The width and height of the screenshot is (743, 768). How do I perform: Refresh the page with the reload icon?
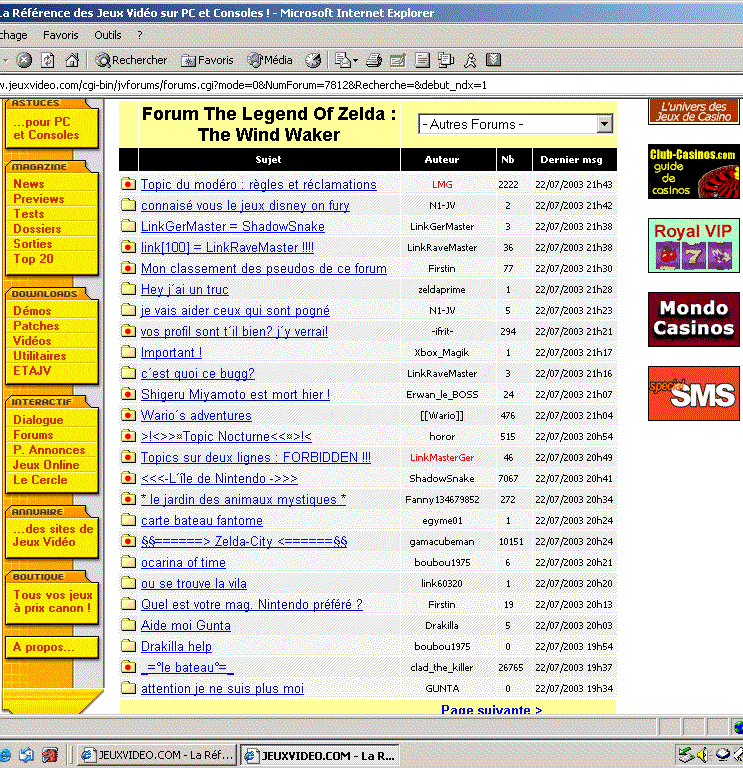pos(48,60)
